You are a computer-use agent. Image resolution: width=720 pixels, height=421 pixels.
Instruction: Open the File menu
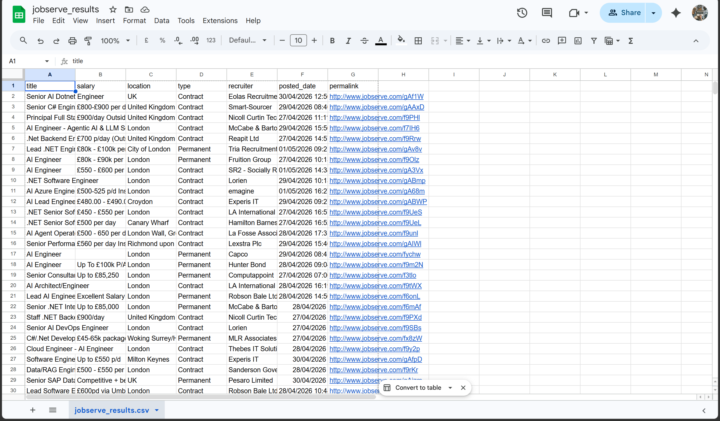pyautogui.click(x=39, y=21)
